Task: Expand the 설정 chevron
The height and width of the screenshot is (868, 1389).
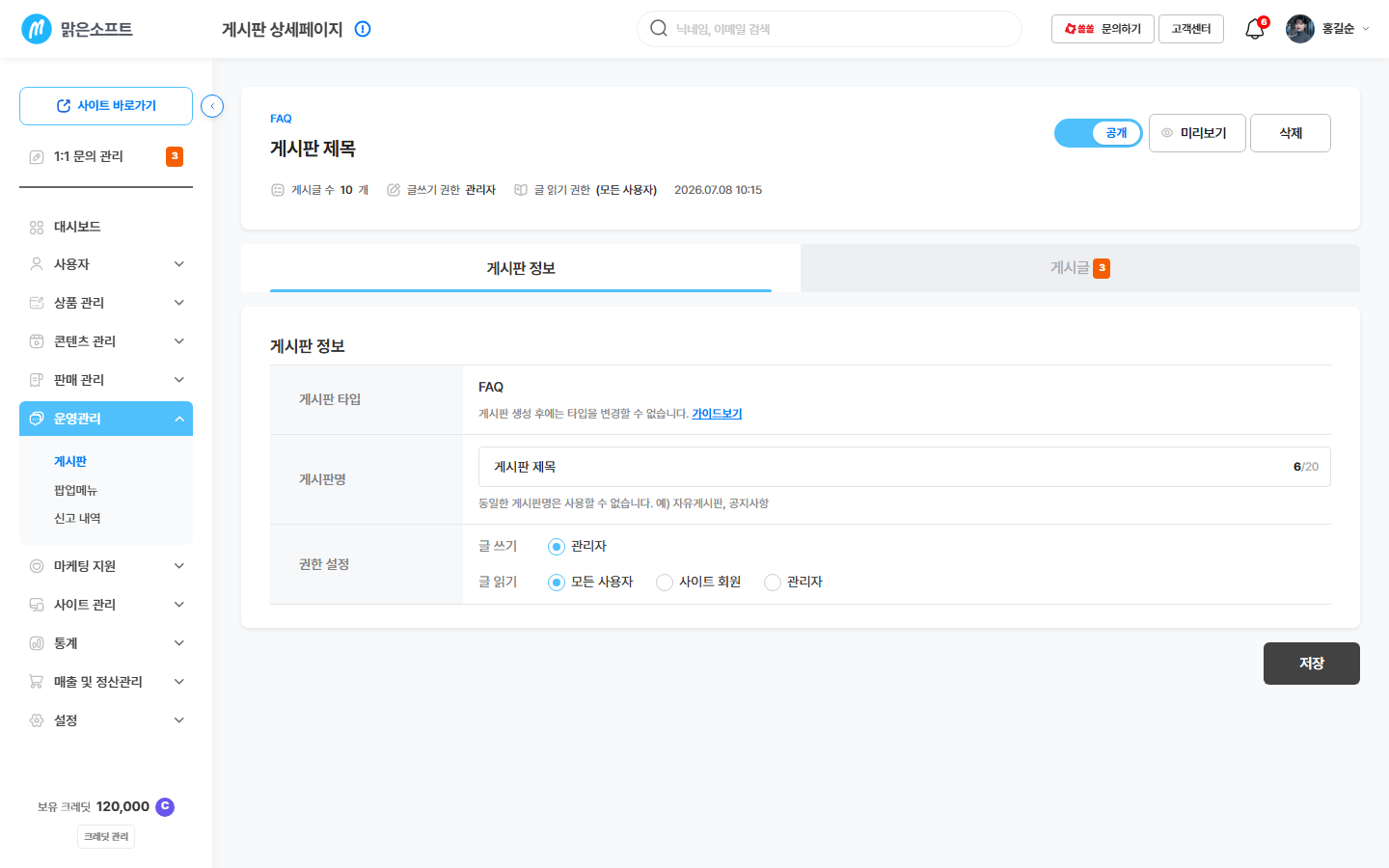Action: (x=179, y=720)
